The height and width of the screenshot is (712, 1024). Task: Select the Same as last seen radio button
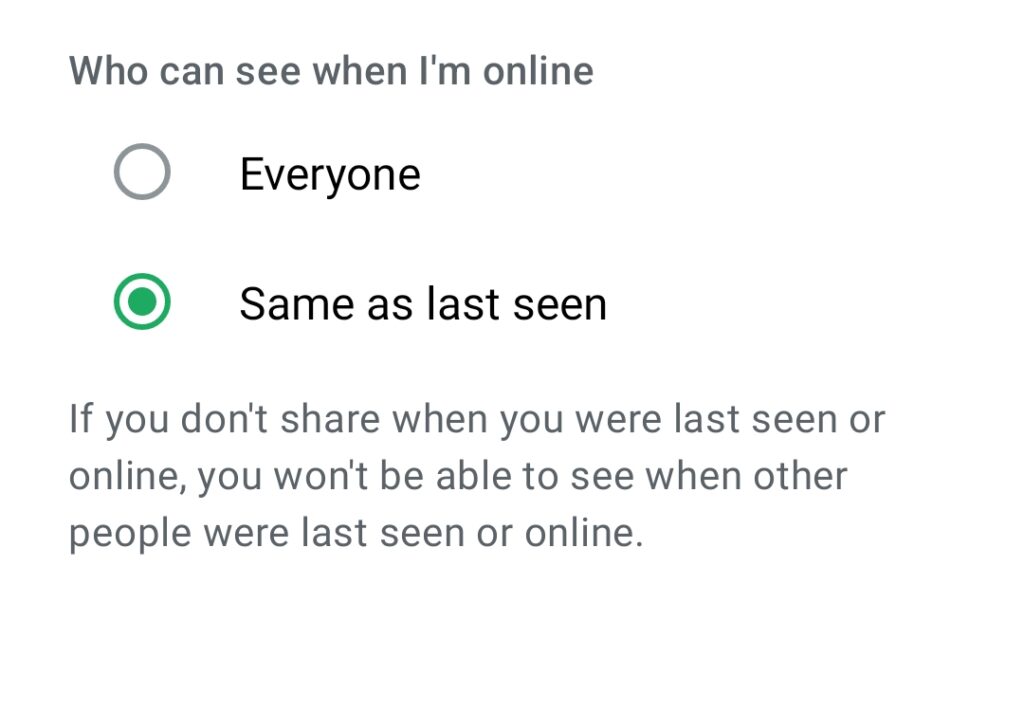142,303
